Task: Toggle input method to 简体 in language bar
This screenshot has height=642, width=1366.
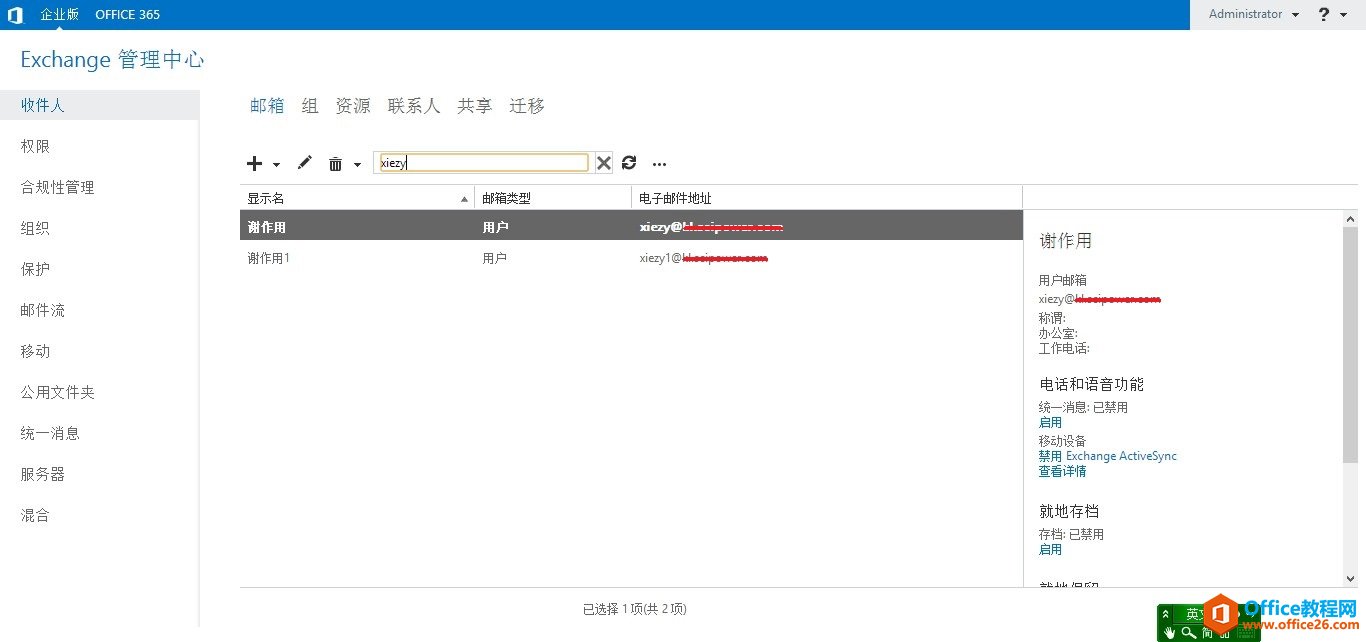Action: pos(1206,633)
